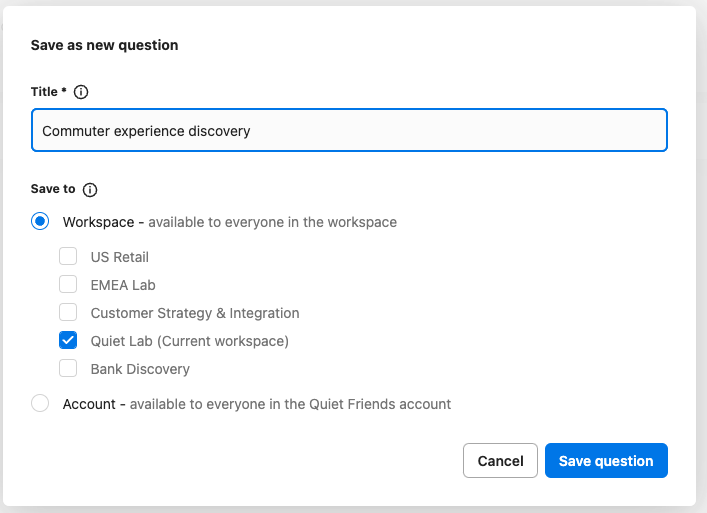707x513 pixels.
Task: Click the 'Bank Discovery' label text
Action: pos(140,369)
